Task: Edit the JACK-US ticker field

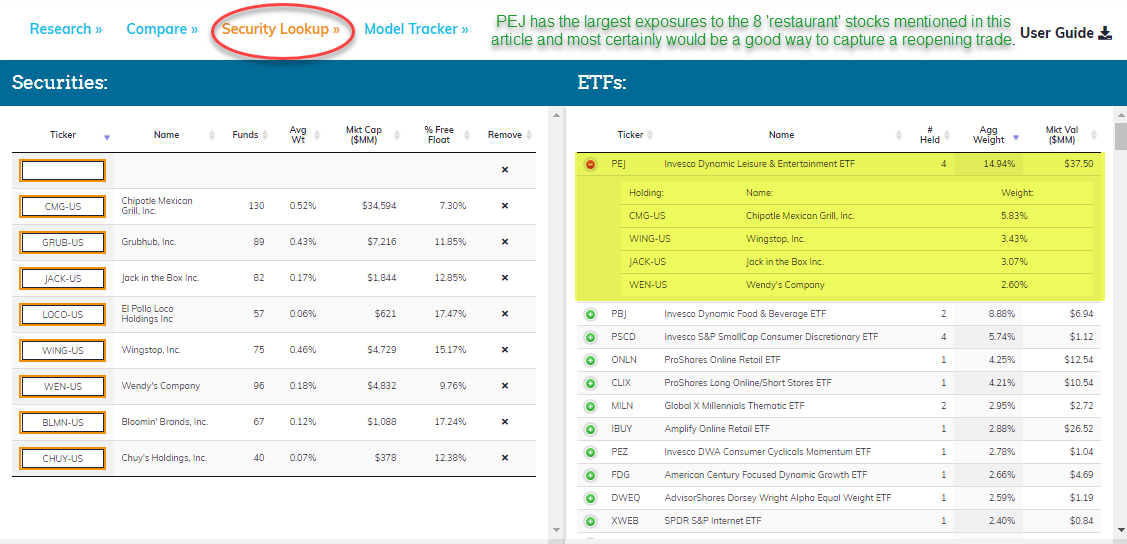Action: pyautogui.click(x=63, y=278)
